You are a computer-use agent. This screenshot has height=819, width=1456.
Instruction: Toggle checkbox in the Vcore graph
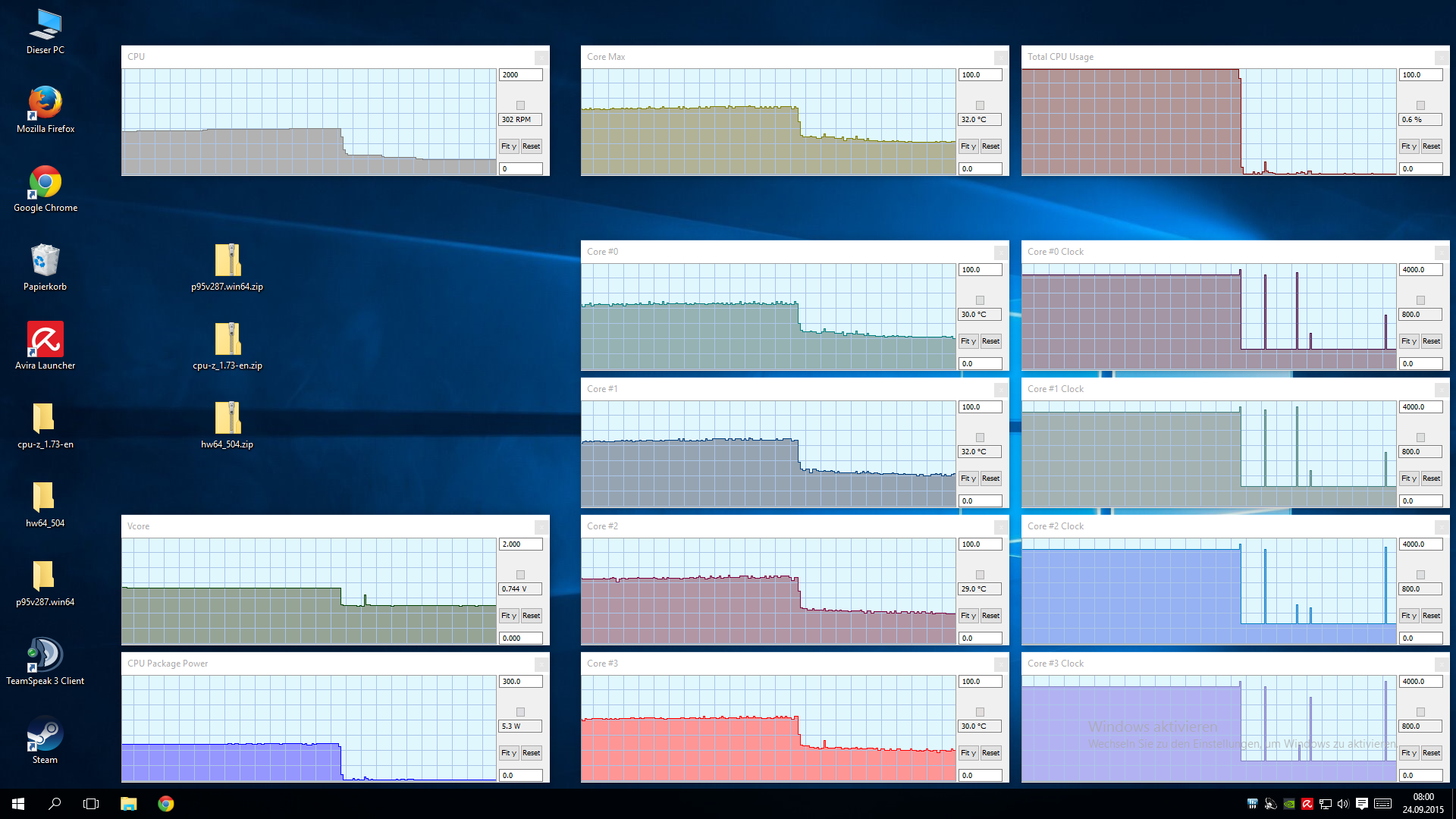[520, 575]
